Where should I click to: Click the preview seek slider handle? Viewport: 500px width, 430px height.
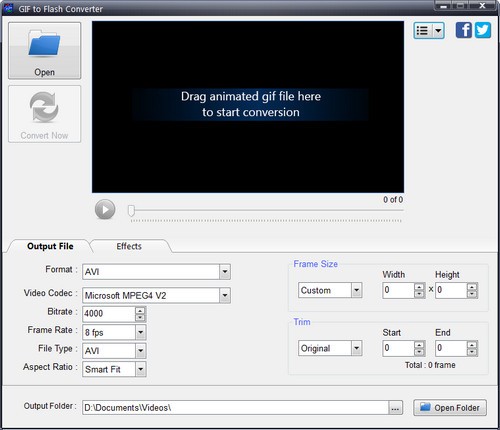[131, 211]
